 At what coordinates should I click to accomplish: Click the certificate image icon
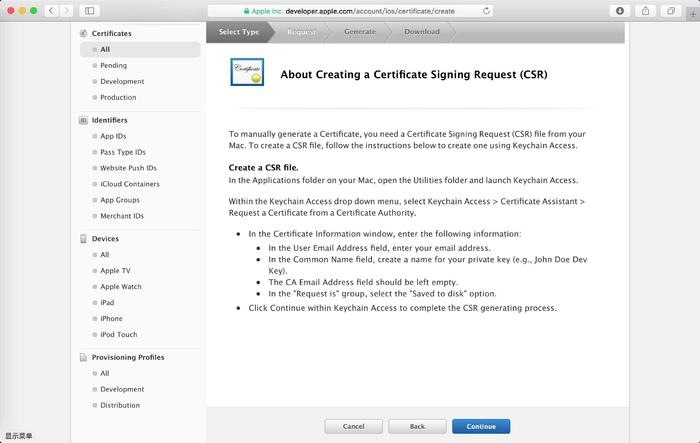[247, 73]
